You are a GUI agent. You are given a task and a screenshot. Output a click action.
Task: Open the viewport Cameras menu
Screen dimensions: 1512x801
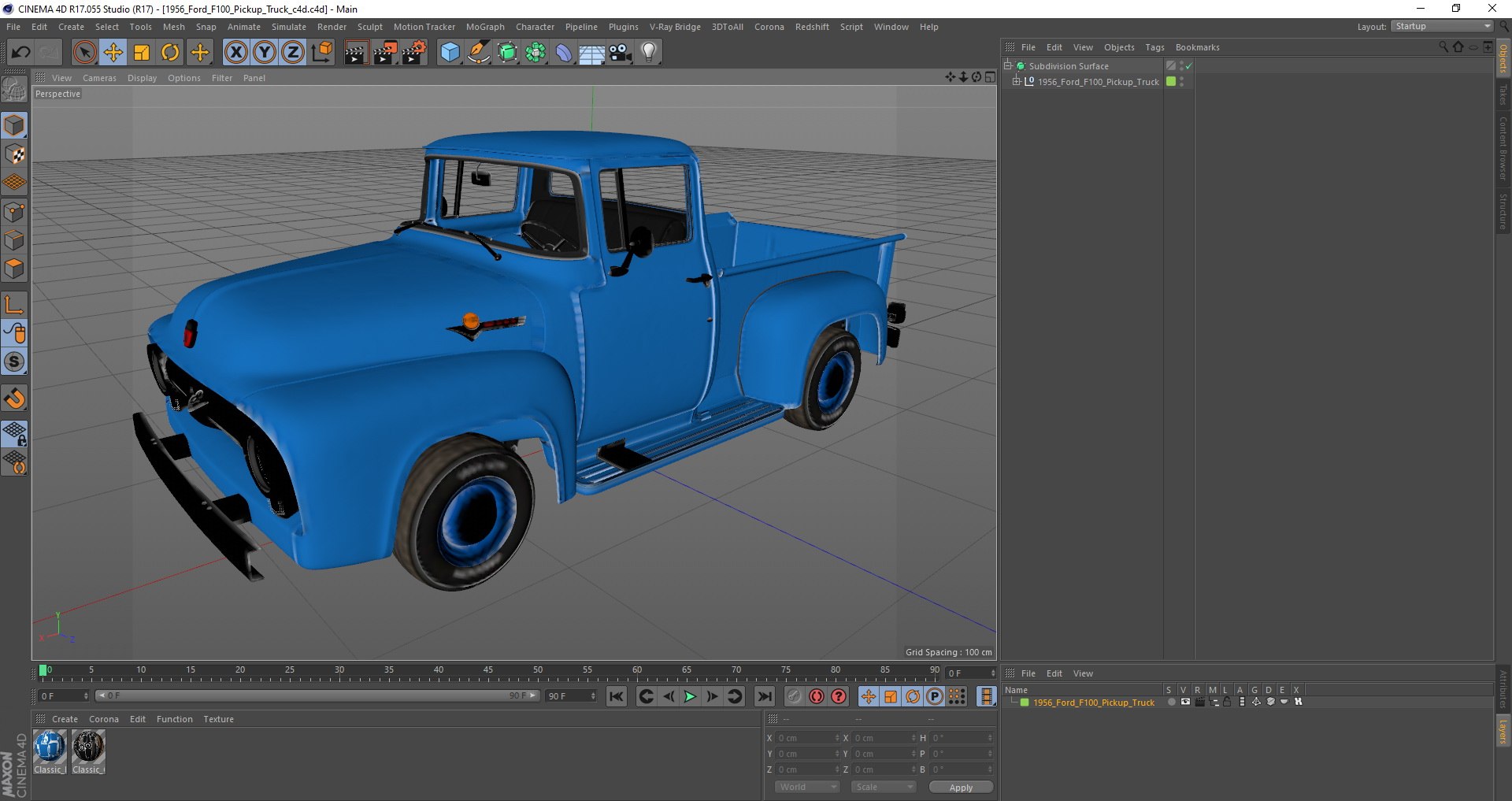tap(99, 78)
